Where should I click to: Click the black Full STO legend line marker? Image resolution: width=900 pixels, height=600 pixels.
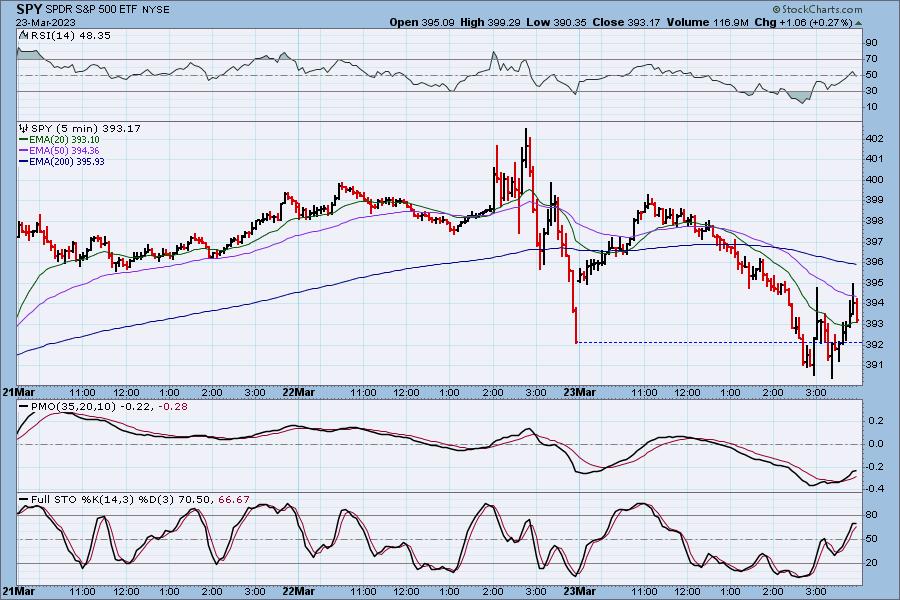pos(24,500)
